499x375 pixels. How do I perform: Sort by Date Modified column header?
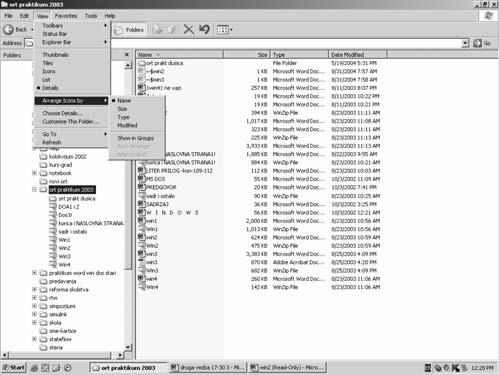pos(358,54)
